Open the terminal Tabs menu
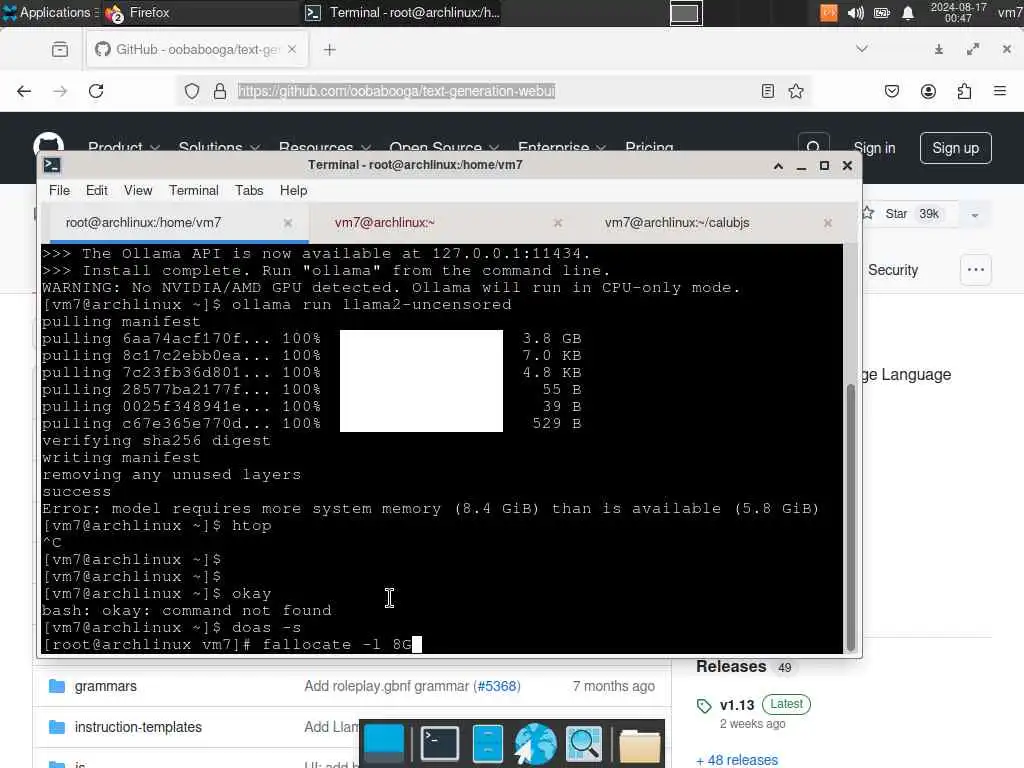1024x768 pixels. pyautogui.click(x=249, y=190)
